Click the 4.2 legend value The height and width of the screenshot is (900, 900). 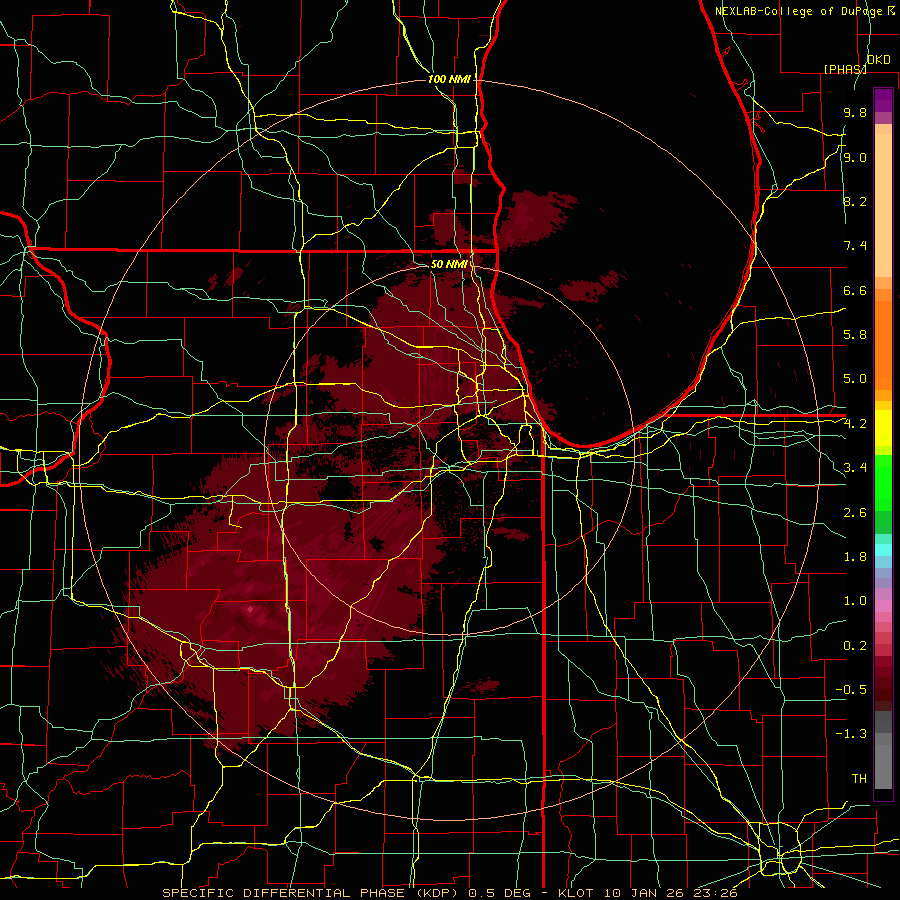coord(855,424)
